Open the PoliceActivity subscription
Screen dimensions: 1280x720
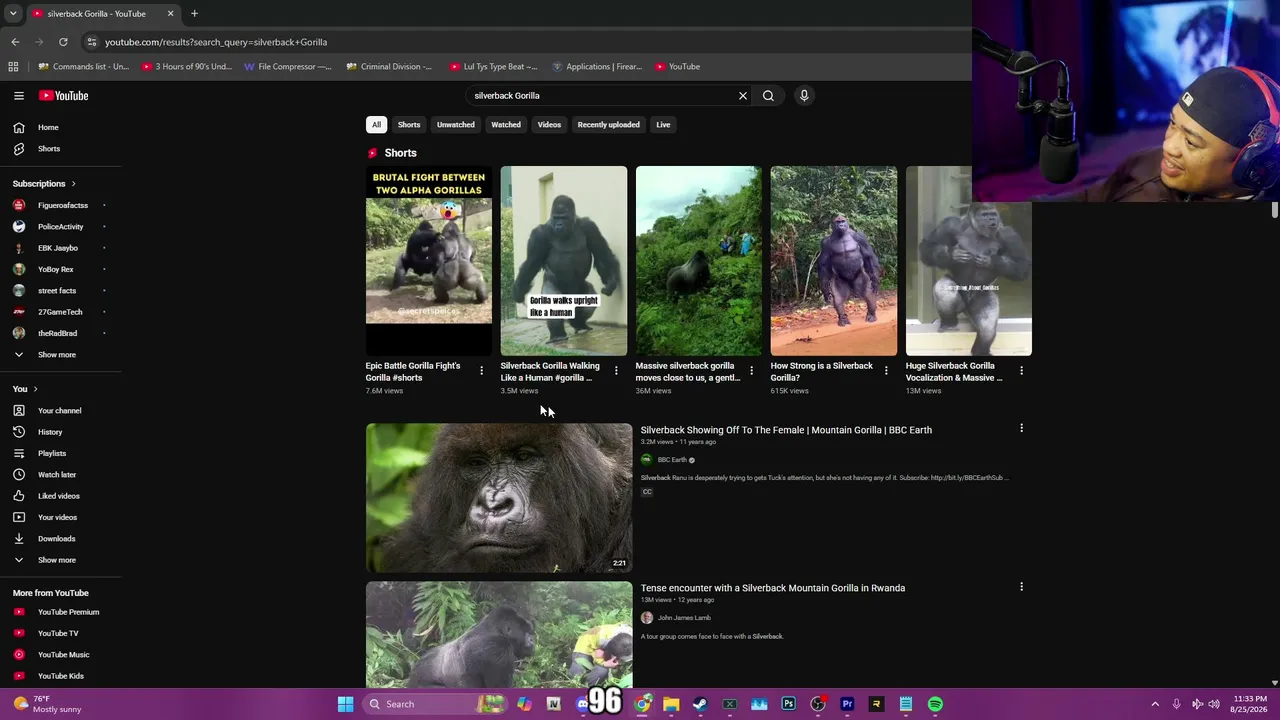point(61,227)
